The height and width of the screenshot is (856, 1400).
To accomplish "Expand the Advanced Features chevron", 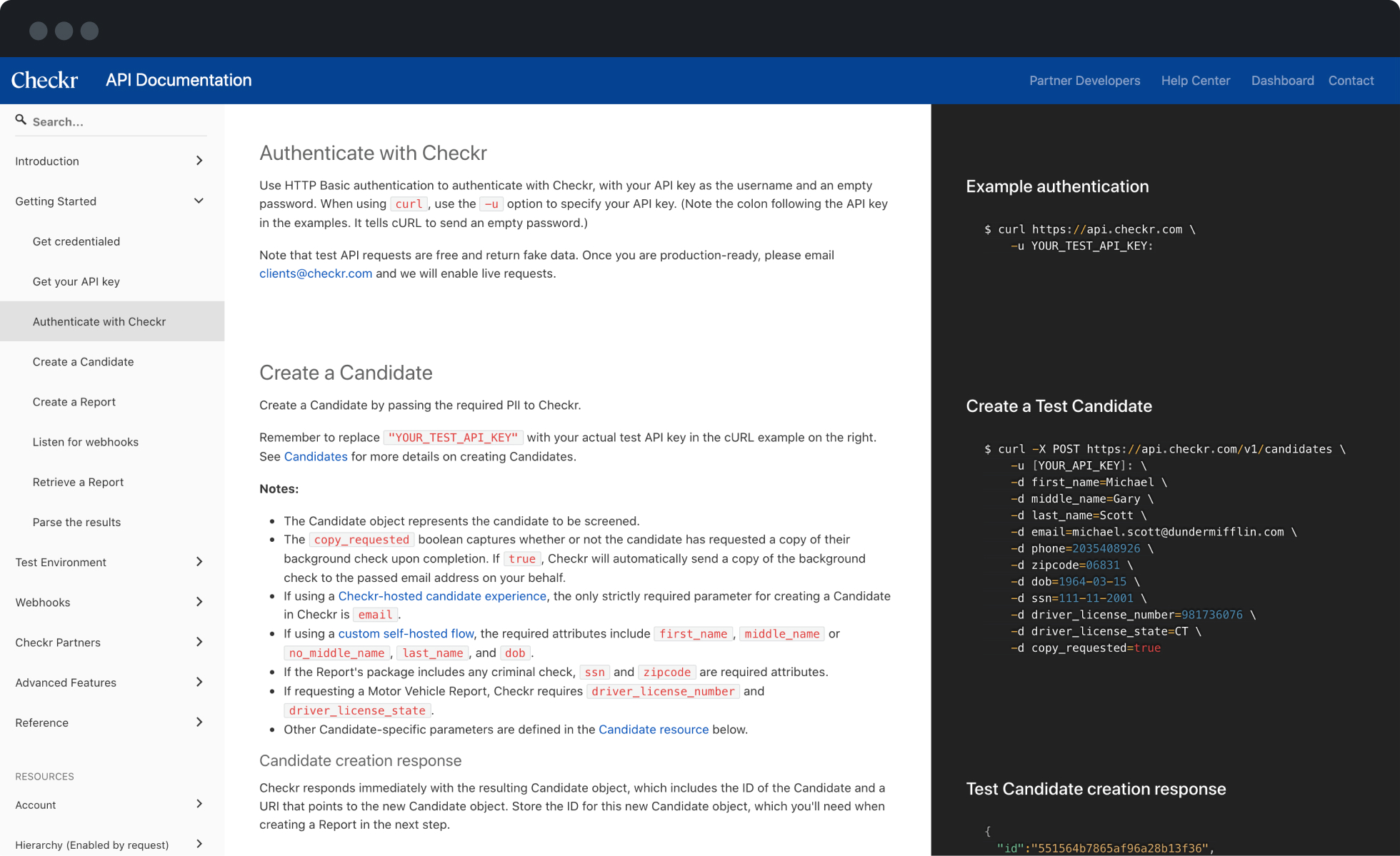I will tap(199, 682).
